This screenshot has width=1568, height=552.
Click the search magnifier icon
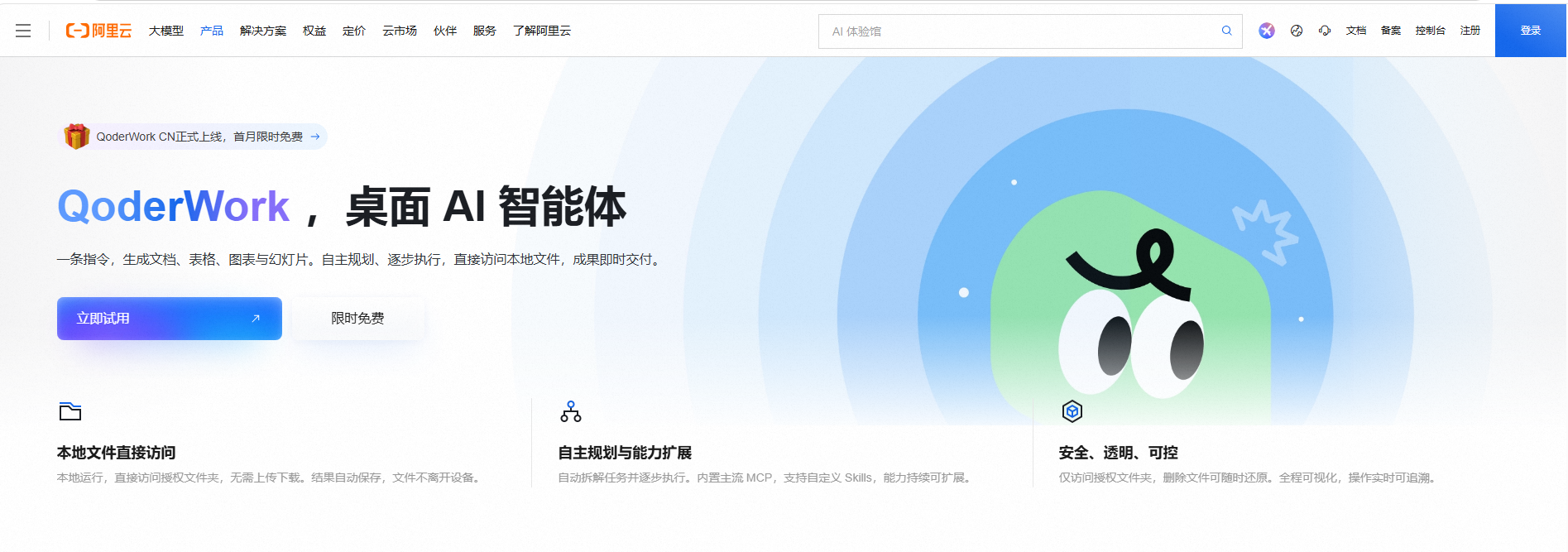click(x=1227, y=31)
